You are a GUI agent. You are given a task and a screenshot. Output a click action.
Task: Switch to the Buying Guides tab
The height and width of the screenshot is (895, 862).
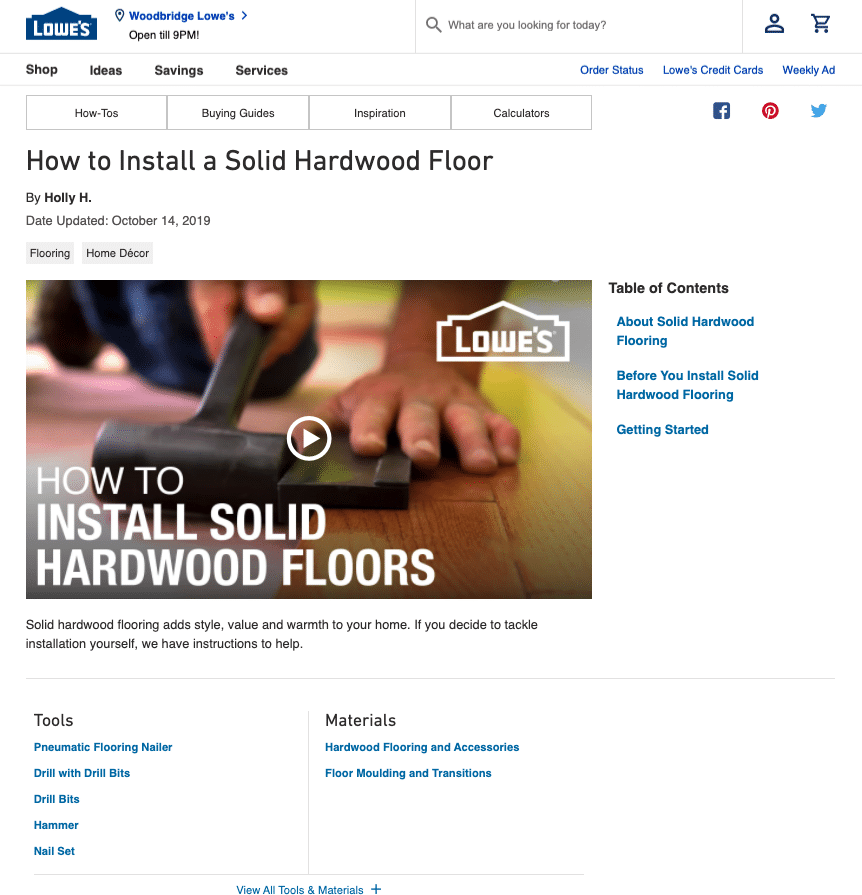pyautogui.click(x=238, y=112)
